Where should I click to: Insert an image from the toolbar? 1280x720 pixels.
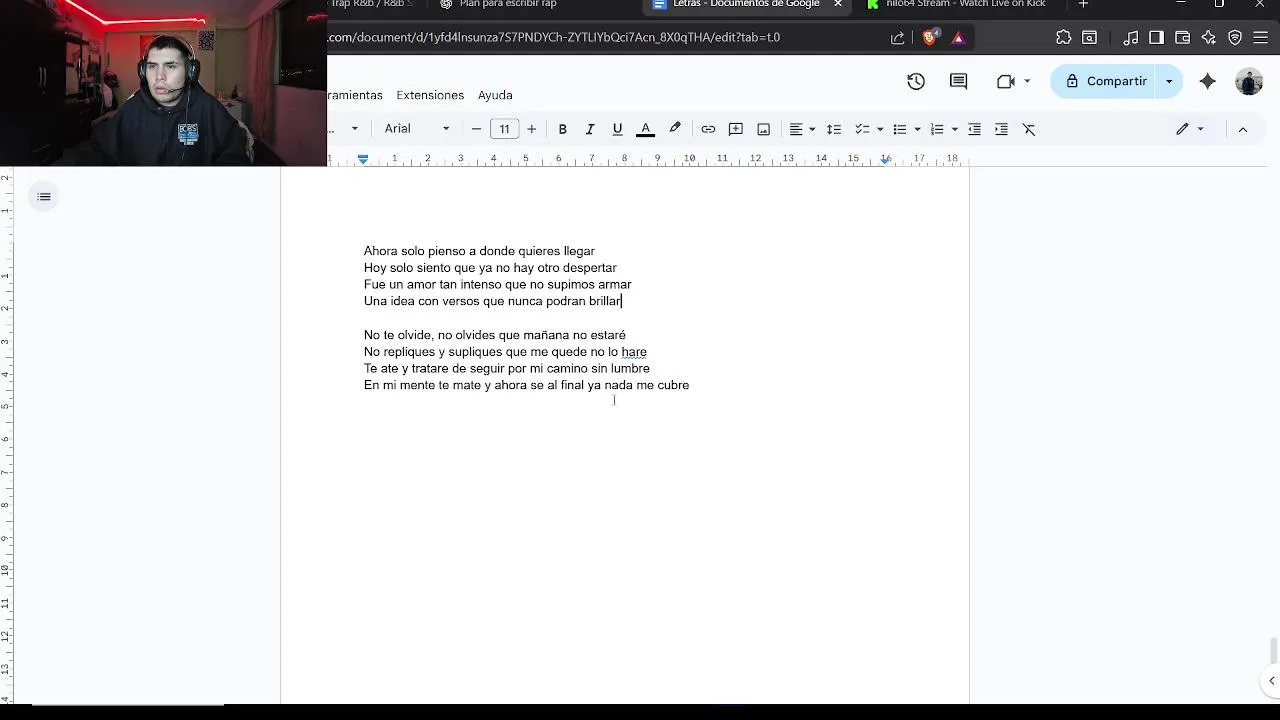(764, 129)
